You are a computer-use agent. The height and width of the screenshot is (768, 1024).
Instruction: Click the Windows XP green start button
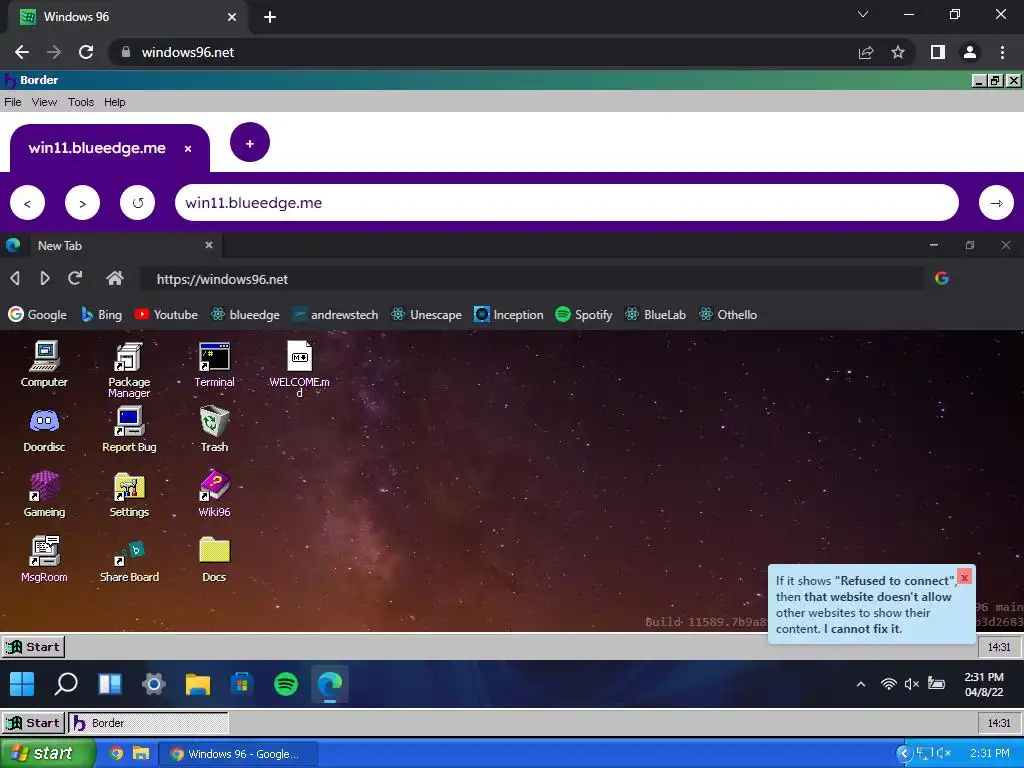[46, 753]
